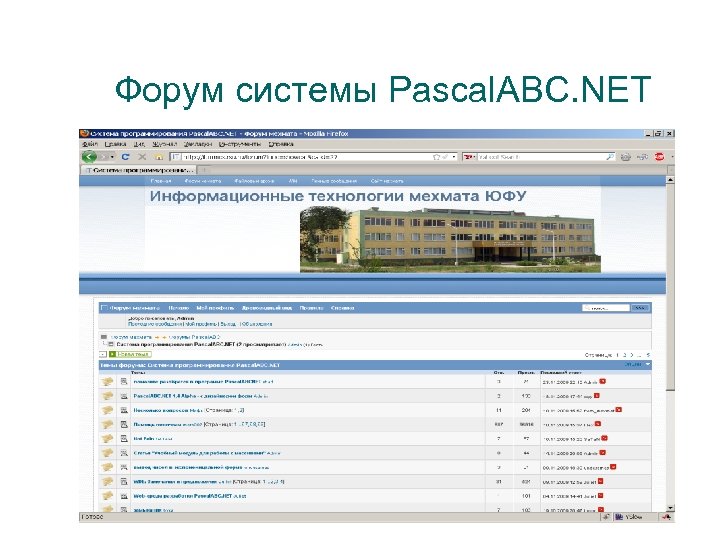Open Форум мехмата in the top site navigation

click(202, 181)
